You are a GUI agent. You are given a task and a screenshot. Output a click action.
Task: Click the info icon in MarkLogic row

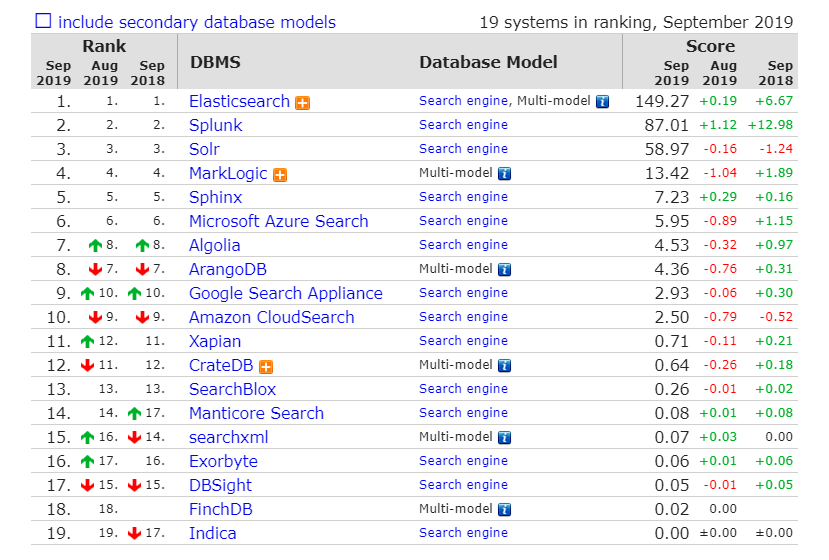pyautogui.click(x=505, y=174)
